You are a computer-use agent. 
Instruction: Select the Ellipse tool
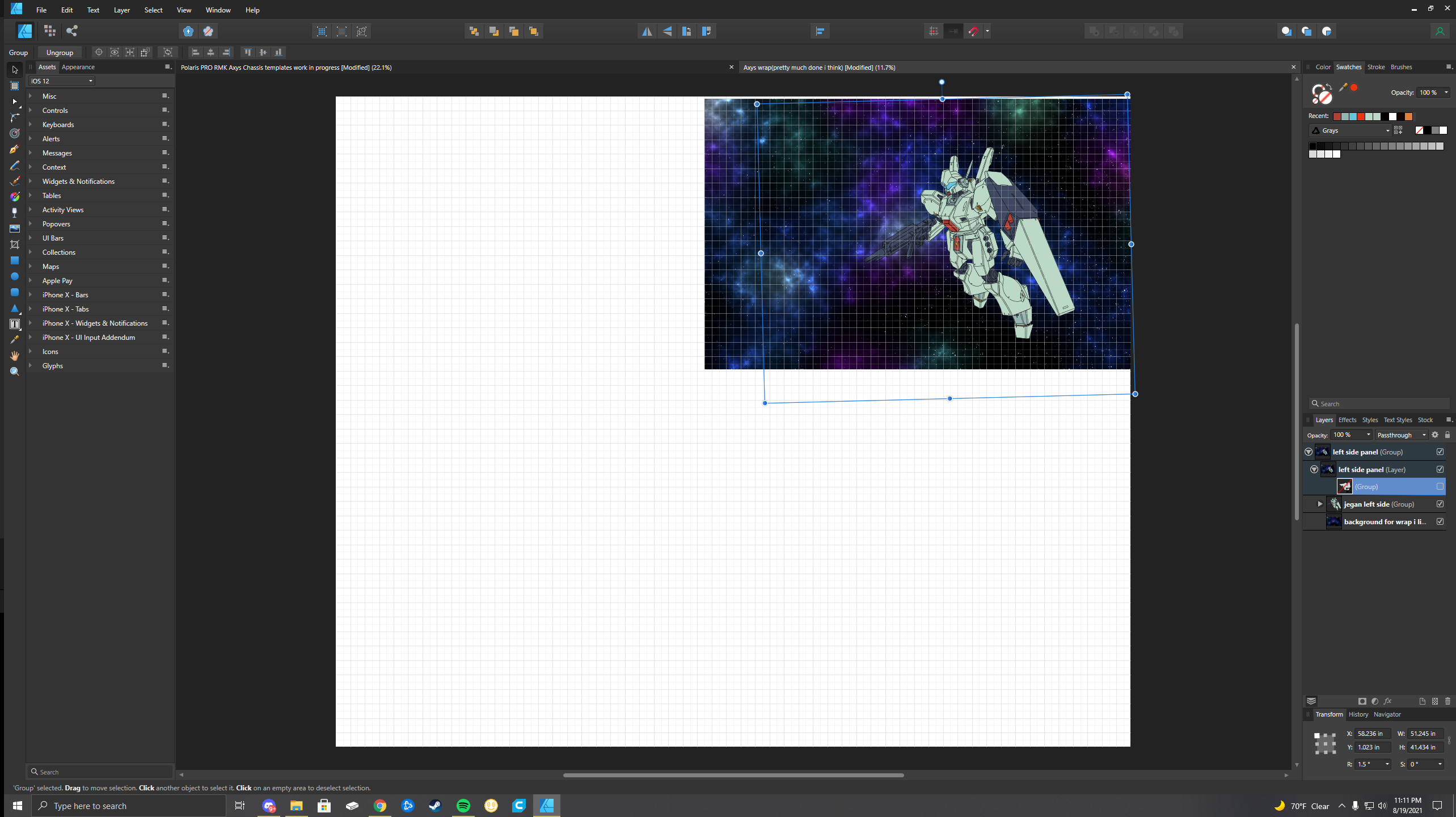click(15, 276)
